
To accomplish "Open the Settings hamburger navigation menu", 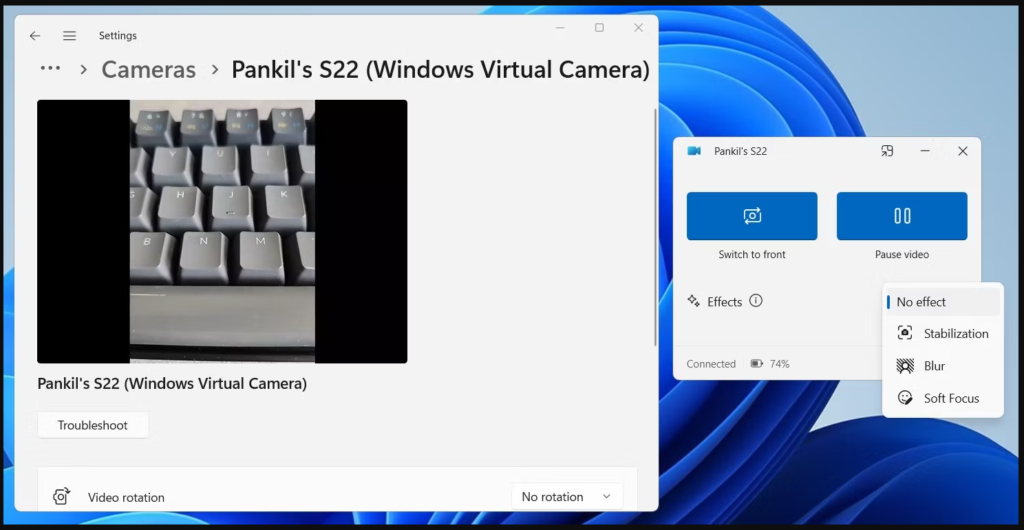I will click(69, 36).
